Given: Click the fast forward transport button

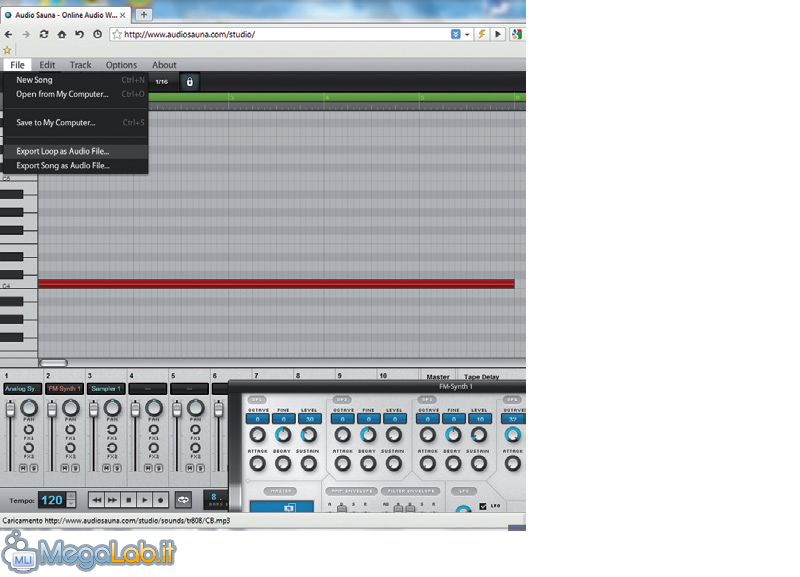Looking at the screenshot, I should click(x=112, y=500).
